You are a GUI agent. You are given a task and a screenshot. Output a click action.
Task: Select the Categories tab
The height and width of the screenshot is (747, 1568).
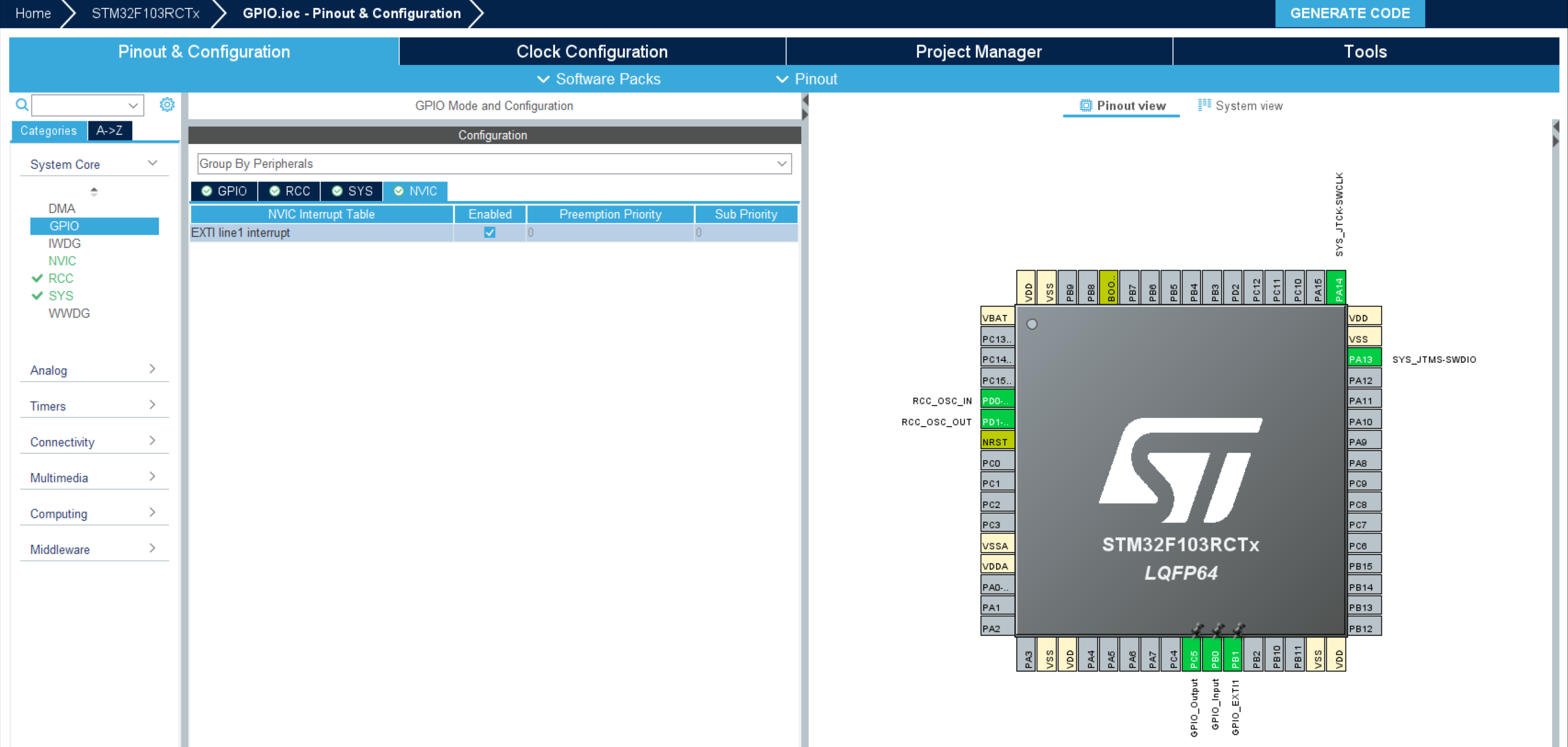(48, 131)
